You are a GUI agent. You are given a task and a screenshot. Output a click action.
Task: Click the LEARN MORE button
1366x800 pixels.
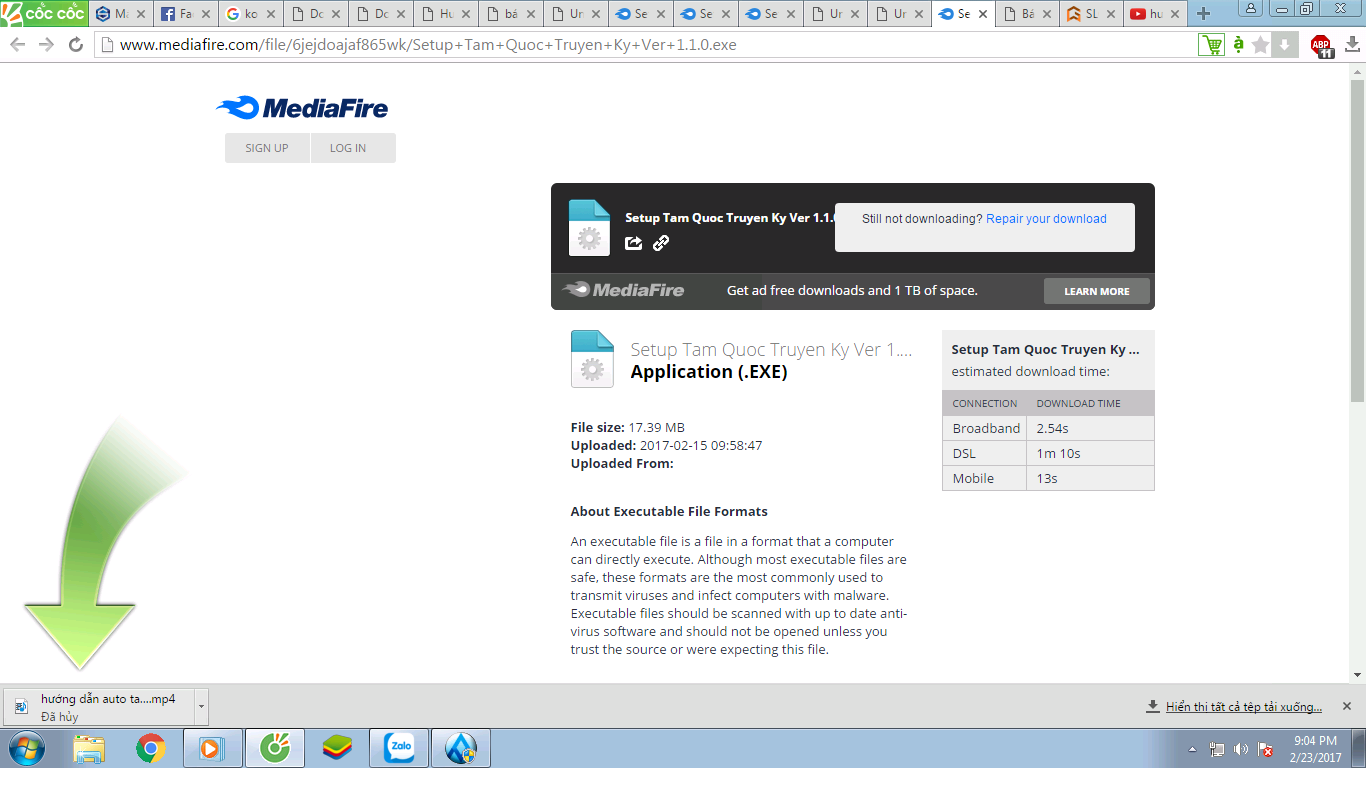pyautogui.click(x=1097, y=291)
